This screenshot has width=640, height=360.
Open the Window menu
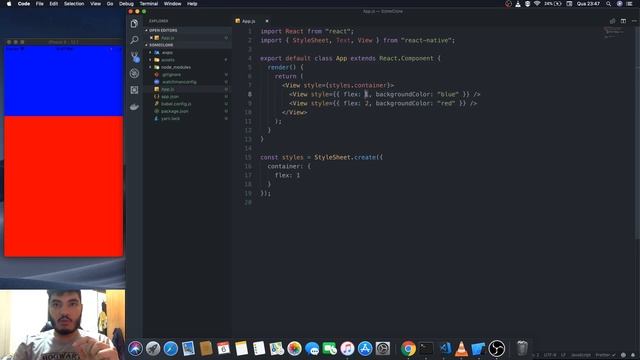point(172,4)
